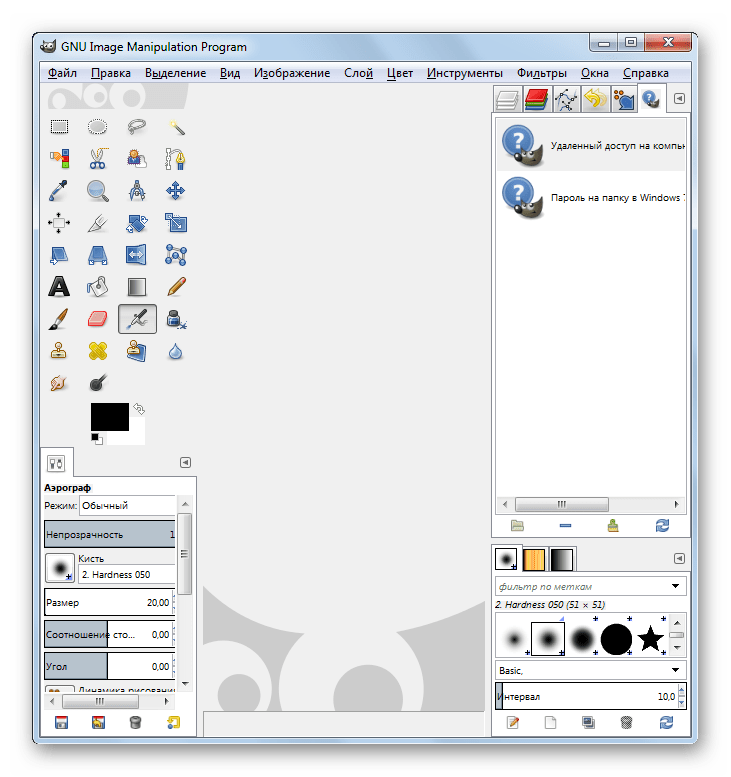
Task: Select the Heal bandage tool
Action: (x=98, y=351)
